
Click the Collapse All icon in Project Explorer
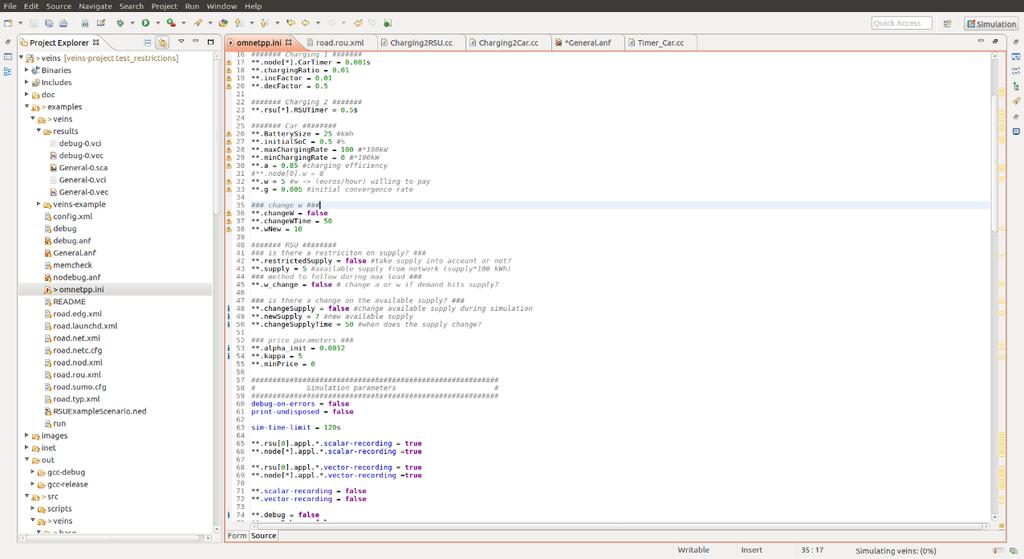click(x=148, y=42)
